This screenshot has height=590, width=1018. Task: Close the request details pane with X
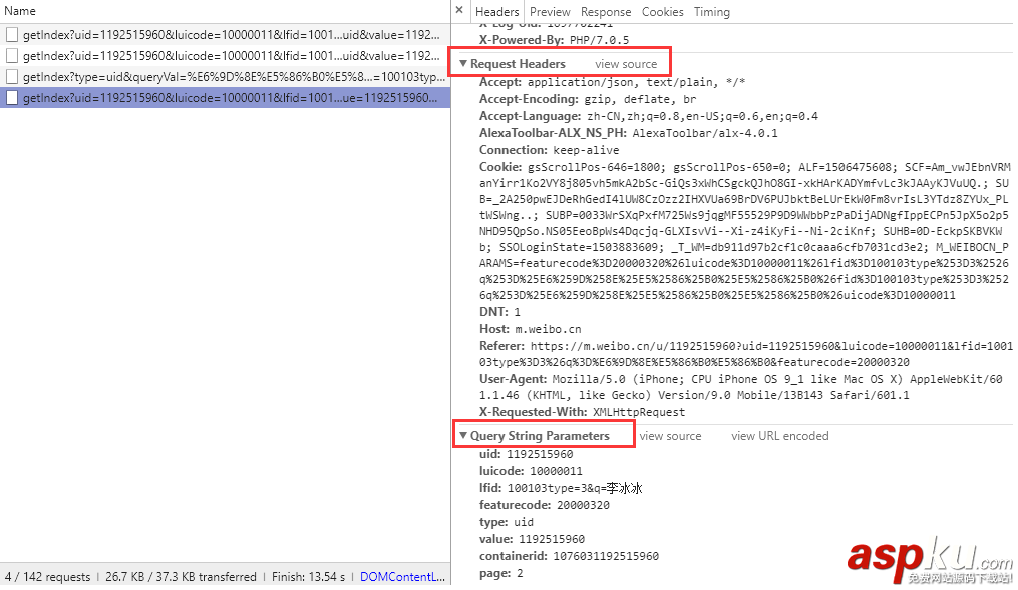(459, 10)
